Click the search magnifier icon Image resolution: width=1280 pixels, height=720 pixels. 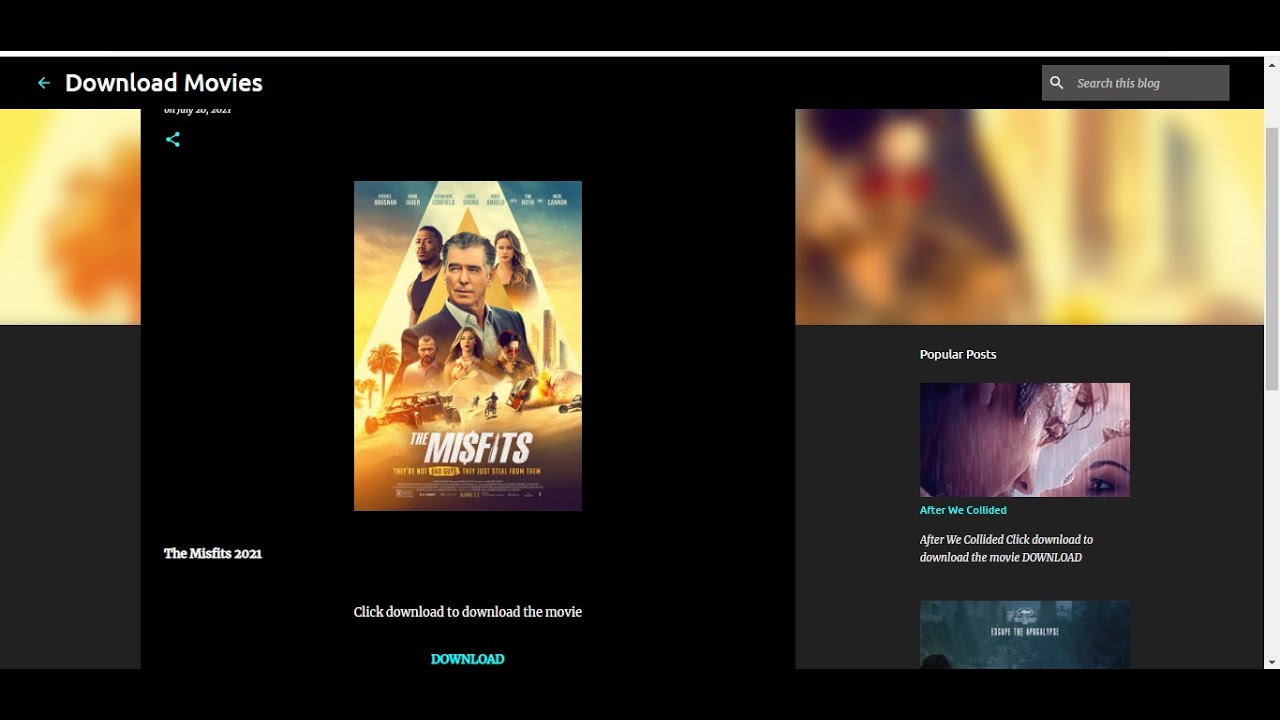point(1057,82)
